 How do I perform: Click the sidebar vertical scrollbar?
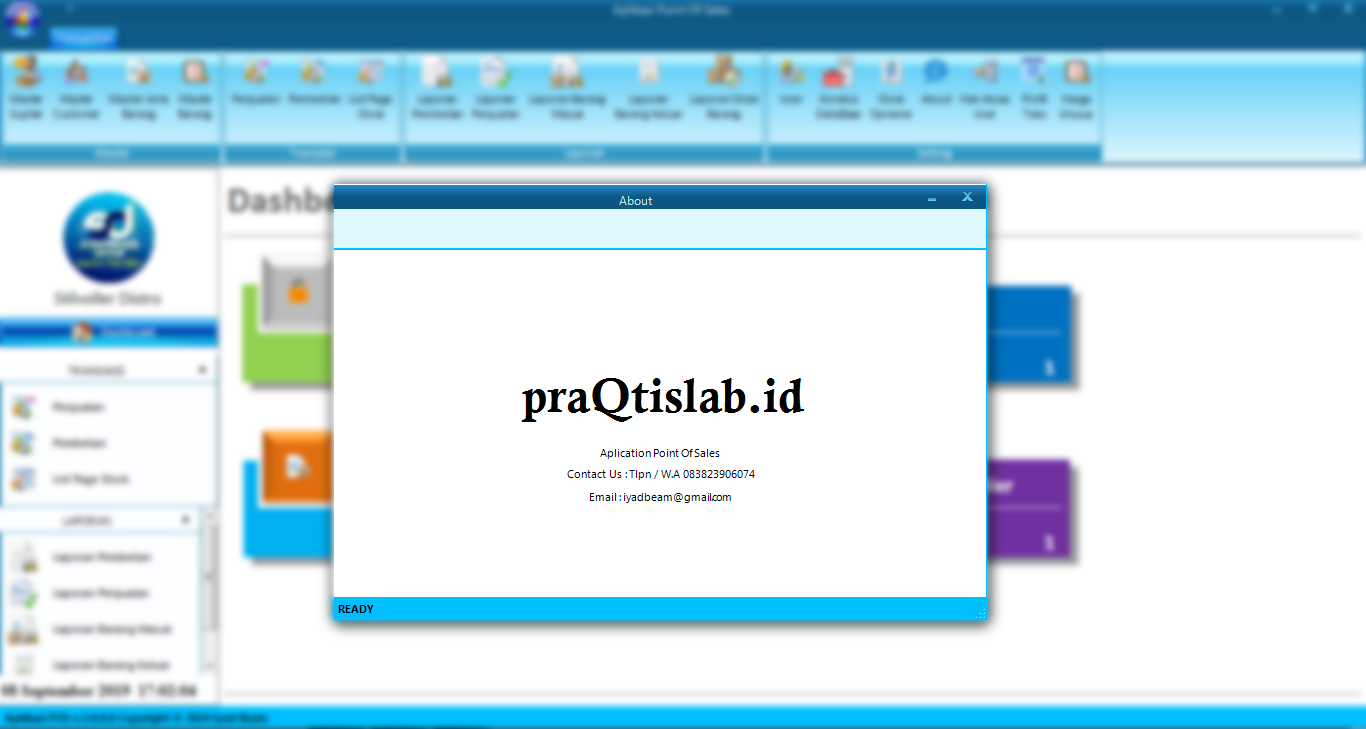coord(209,590)
